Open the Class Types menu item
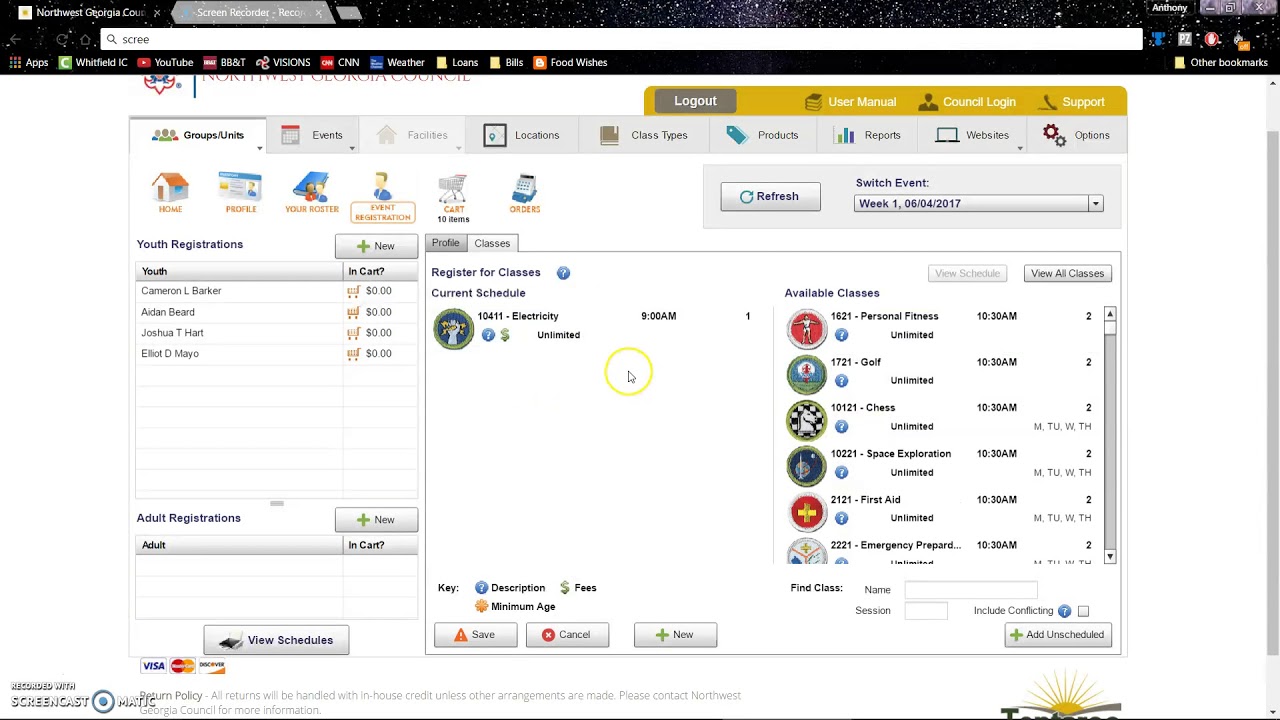 click(644, 135)
